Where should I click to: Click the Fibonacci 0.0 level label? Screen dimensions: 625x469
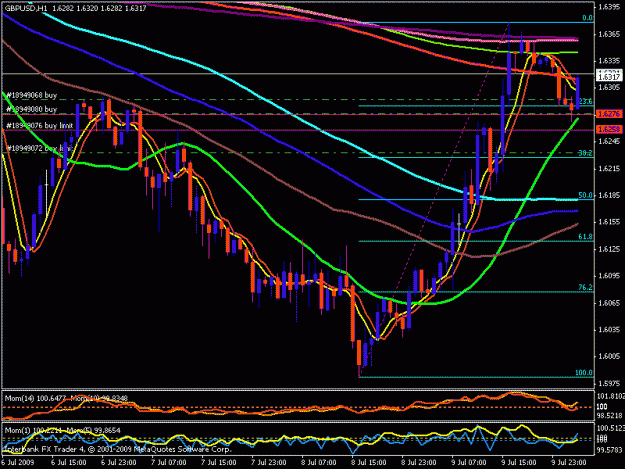coord(587,18)
